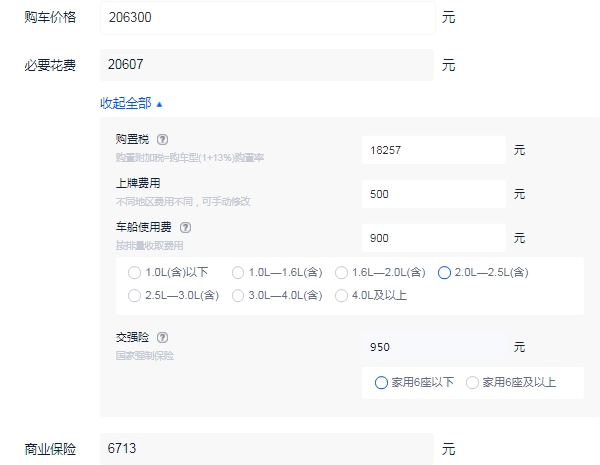Select 1.0L—1.6L(含) displacement option
This screenshot has width=600, height=465.
(238, 272)
